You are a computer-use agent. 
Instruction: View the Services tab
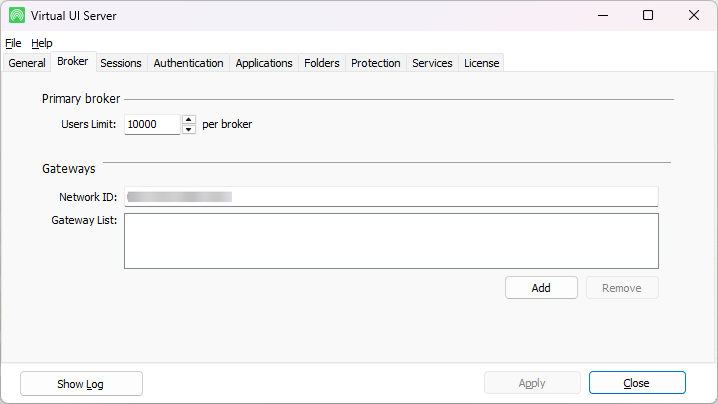click(432, 63)
